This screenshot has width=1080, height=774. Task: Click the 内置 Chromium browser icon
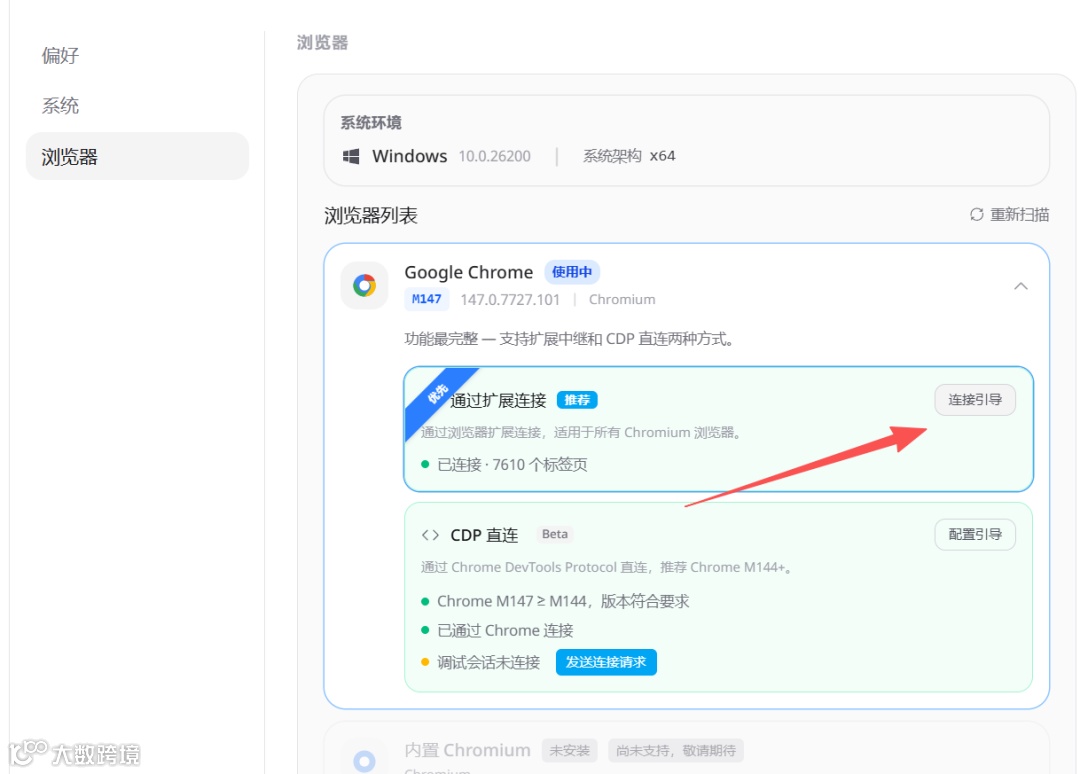coord(364,760)
